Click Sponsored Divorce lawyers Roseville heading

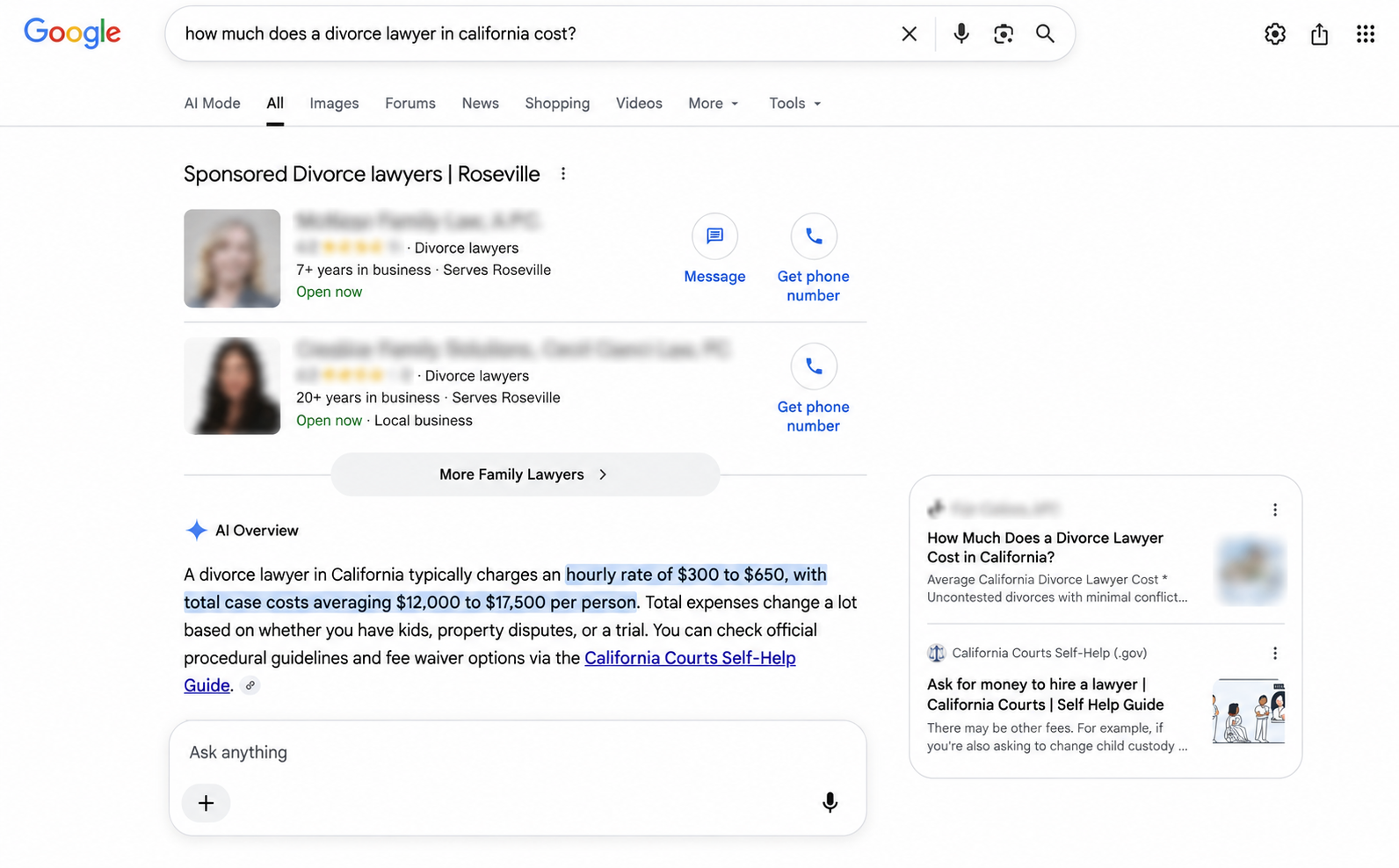coord(362,174)
